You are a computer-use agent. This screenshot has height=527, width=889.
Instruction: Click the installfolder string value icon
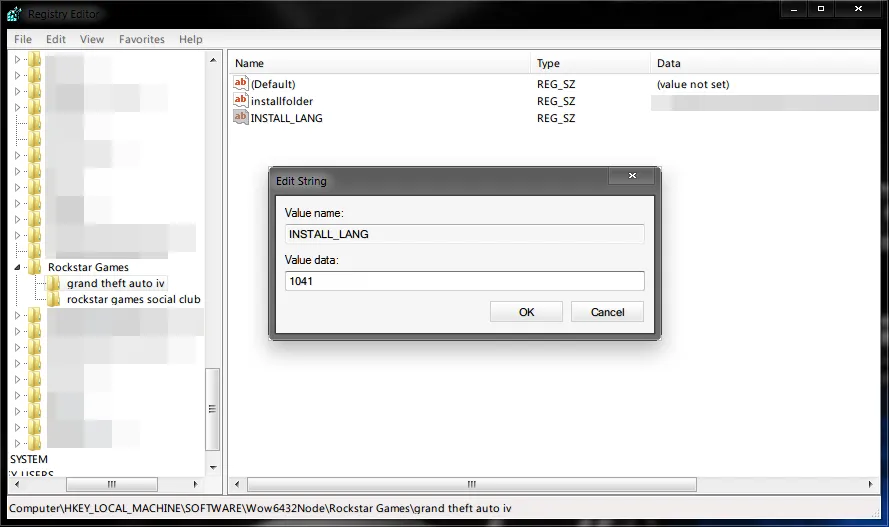[x=240, y=101]
